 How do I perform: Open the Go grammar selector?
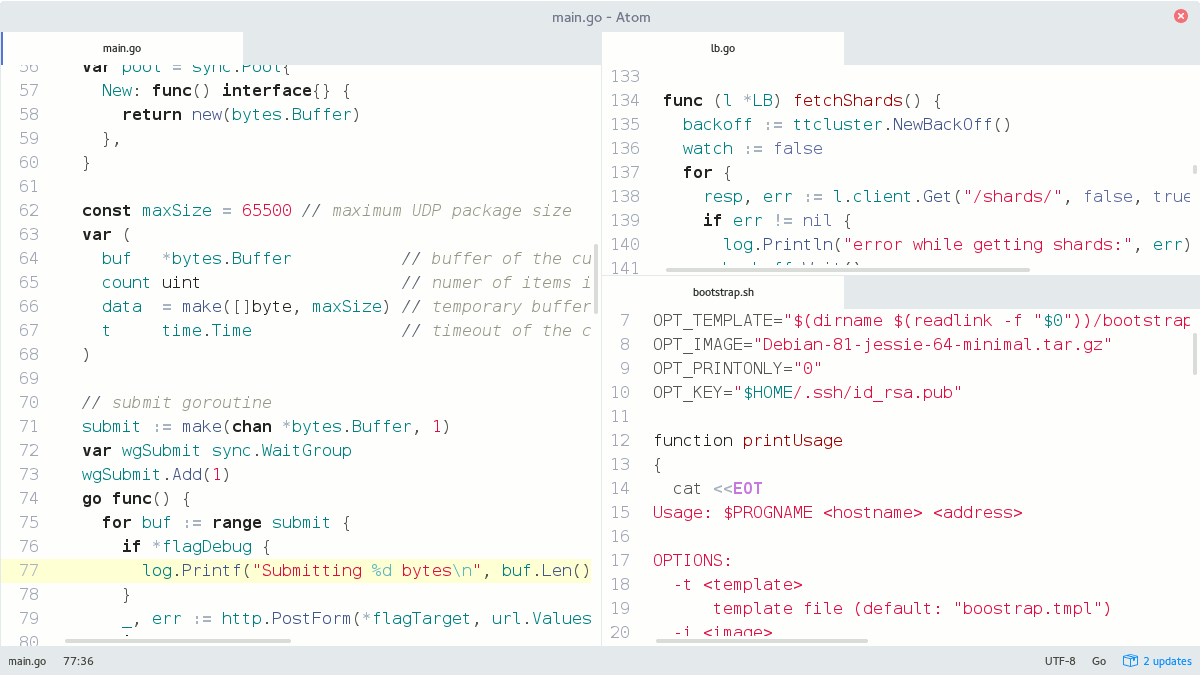1099,661
